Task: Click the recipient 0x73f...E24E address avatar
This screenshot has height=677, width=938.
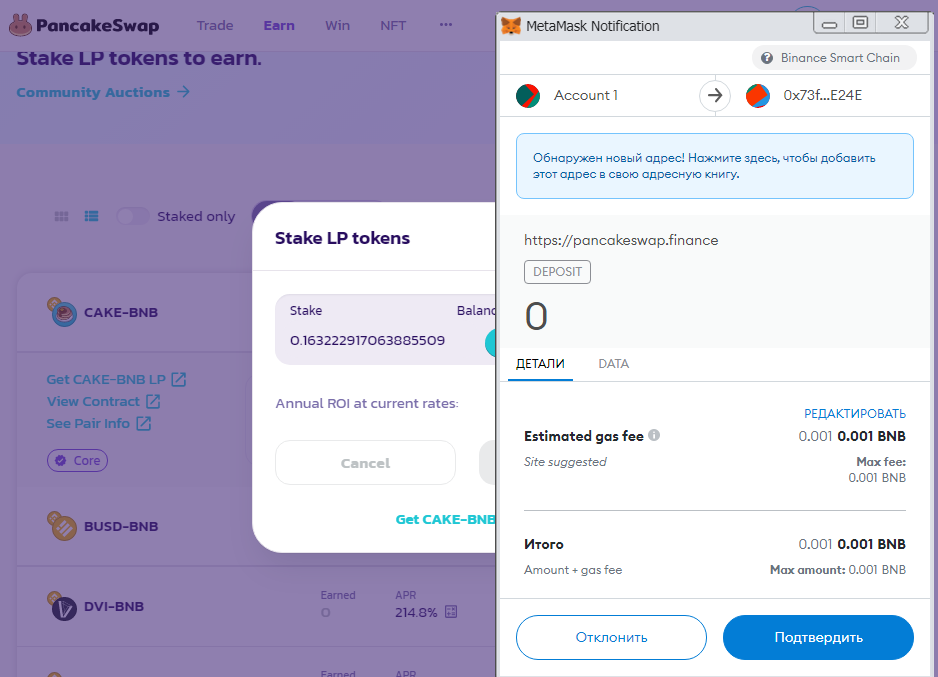Action: tap(758, 96)
